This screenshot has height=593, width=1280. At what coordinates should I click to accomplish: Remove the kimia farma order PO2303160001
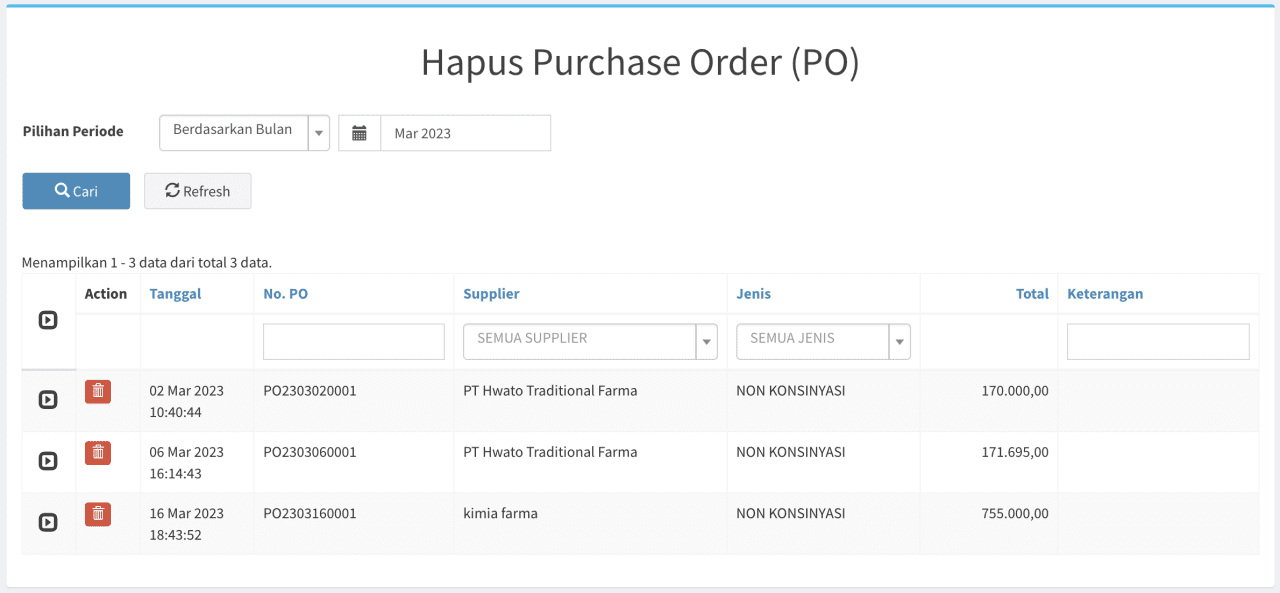[x=98, y=514]
